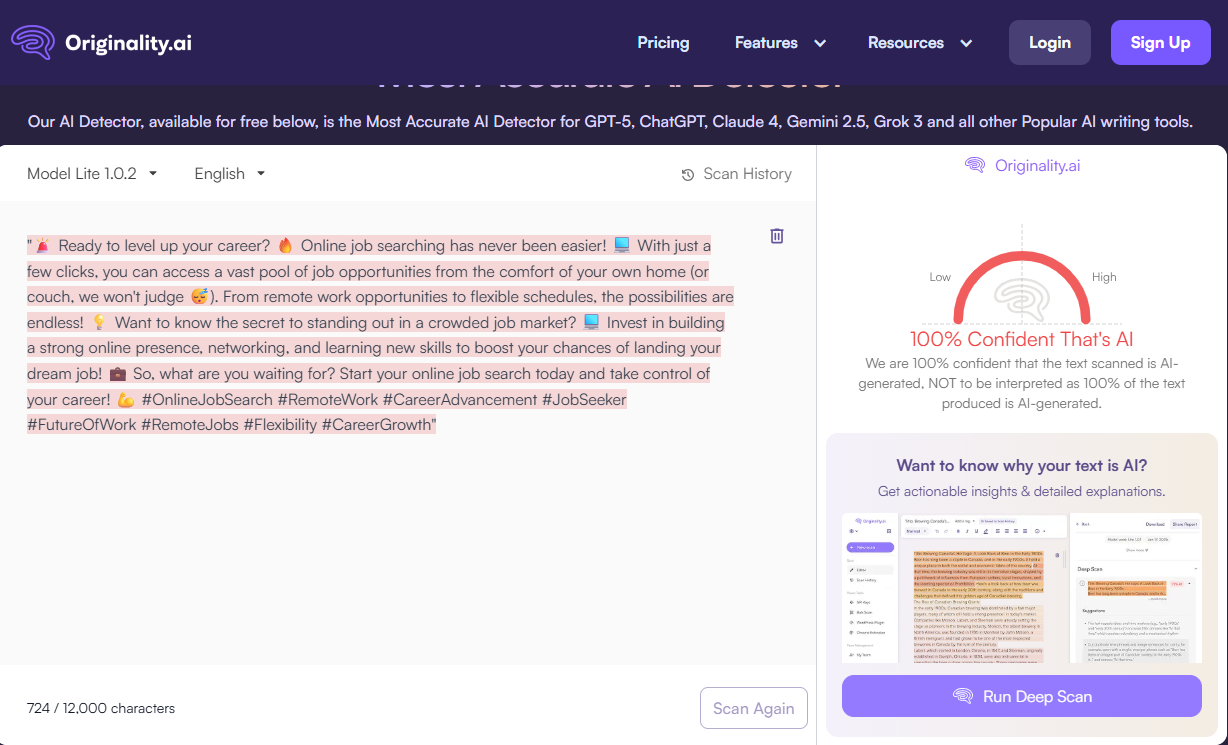This screenshot has height=745, width=1228.
Task: Open the Pricing page
Action: pyautogui.click(x=663, y=43)
